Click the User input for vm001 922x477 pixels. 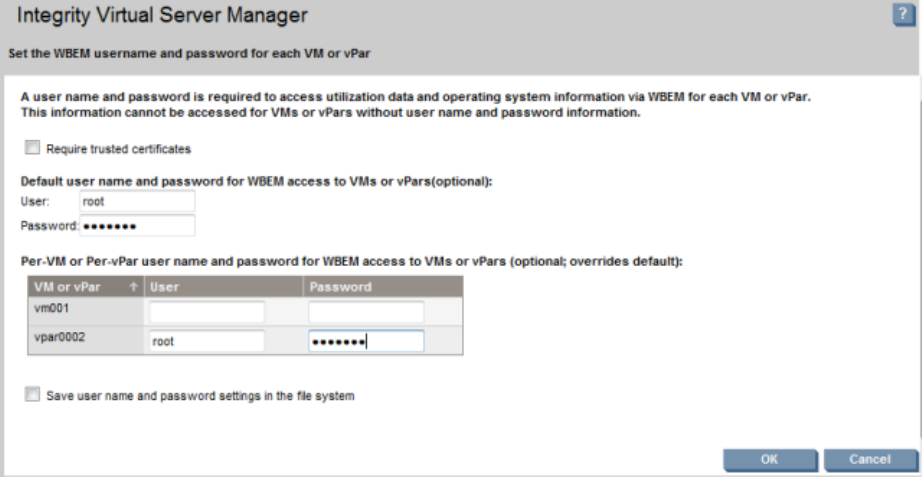(x=207, y=312)
